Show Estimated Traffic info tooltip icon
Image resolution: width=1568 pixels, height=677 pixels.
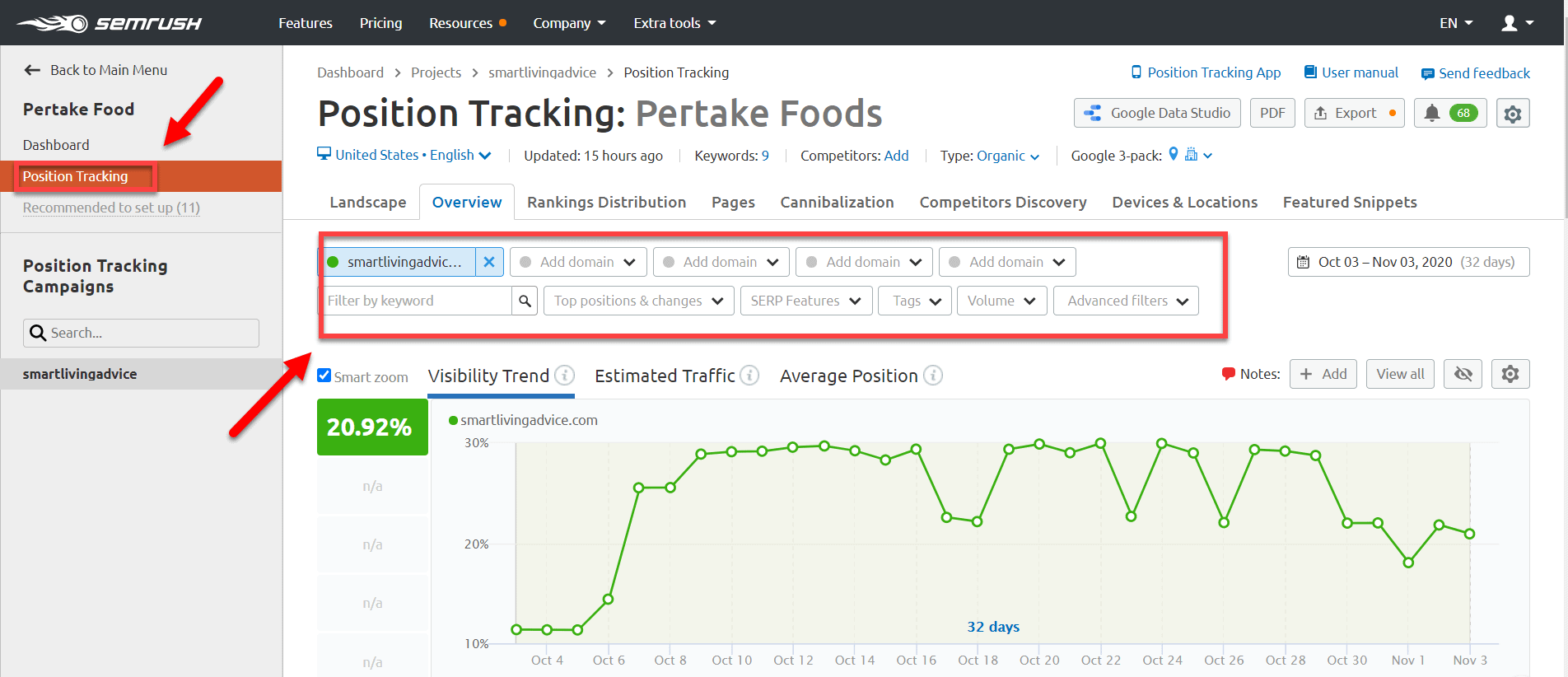click(749, 376)
